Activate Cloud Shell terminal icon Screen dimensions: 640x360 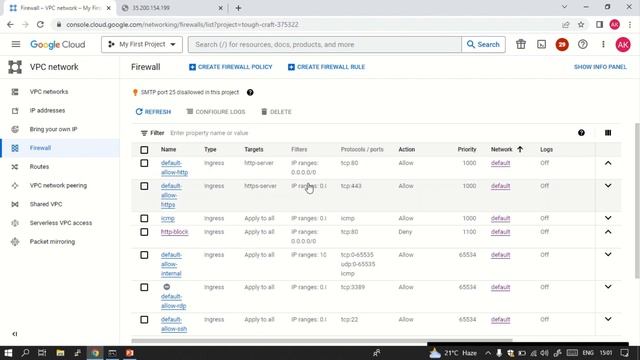point(541,44)
